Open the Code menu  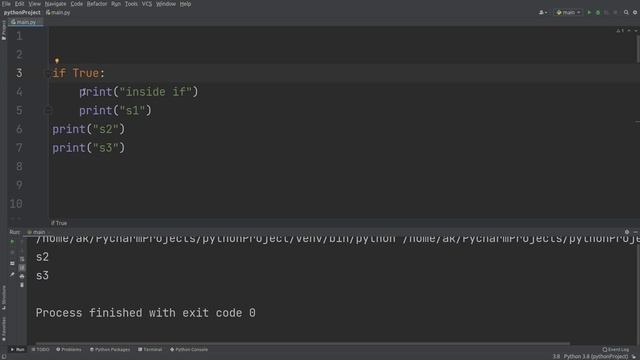click(76, 4)
